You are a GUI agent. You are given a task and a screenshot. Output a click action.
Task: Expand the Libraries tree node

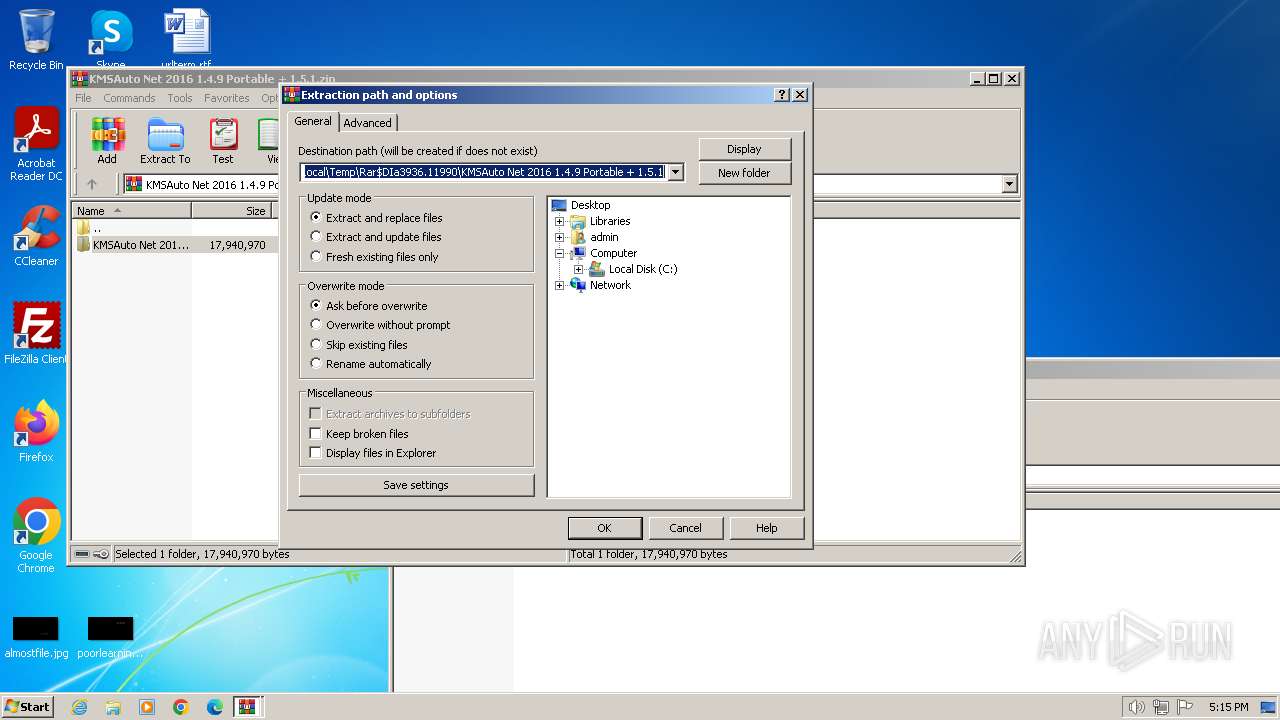(560, 221)
